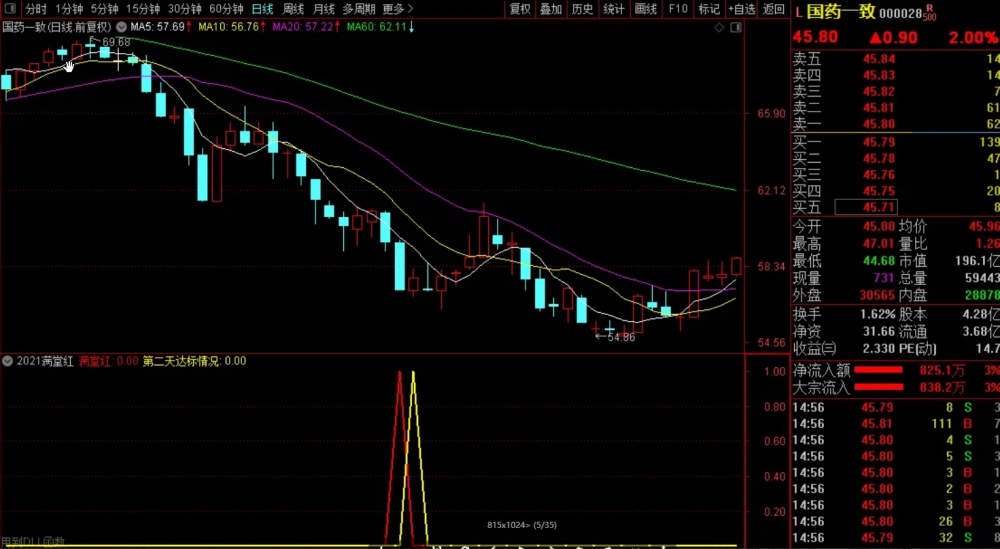
Task: Click the 复权 button
Action: click(520, 9)
